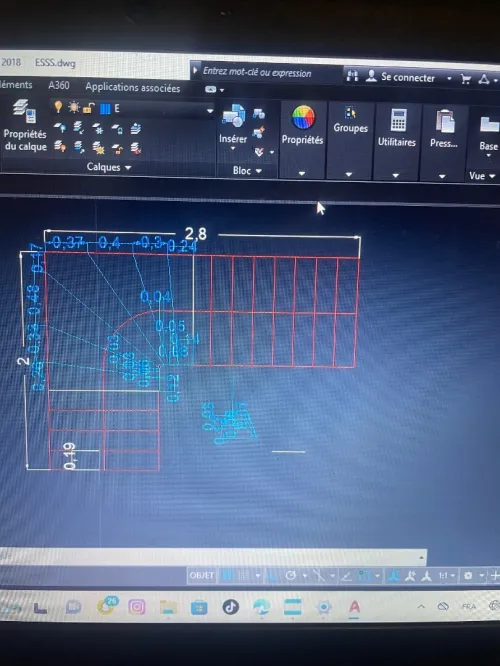Toggle the layer padlock lock icon
This screenshot has height=666, width=500.
[88, 108]
